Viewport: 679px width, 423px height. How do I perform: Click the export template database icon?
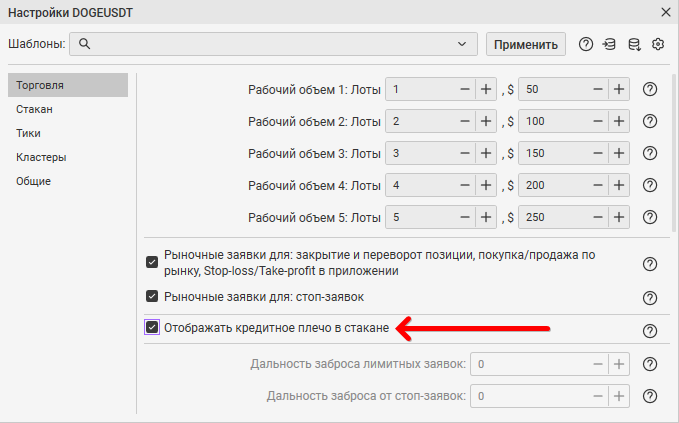coord(634,44)
